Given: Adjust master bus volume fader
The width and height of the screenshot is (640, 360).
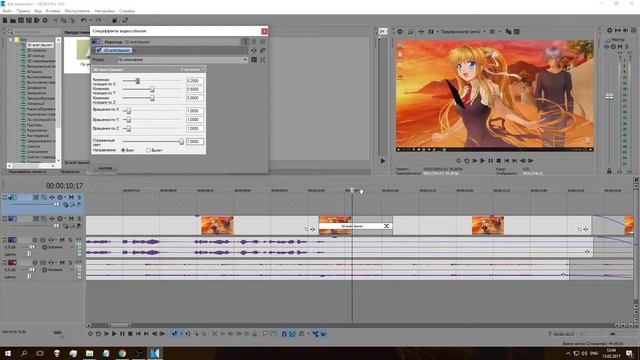Looking at the screenshot, I should (x=609, y=96).
